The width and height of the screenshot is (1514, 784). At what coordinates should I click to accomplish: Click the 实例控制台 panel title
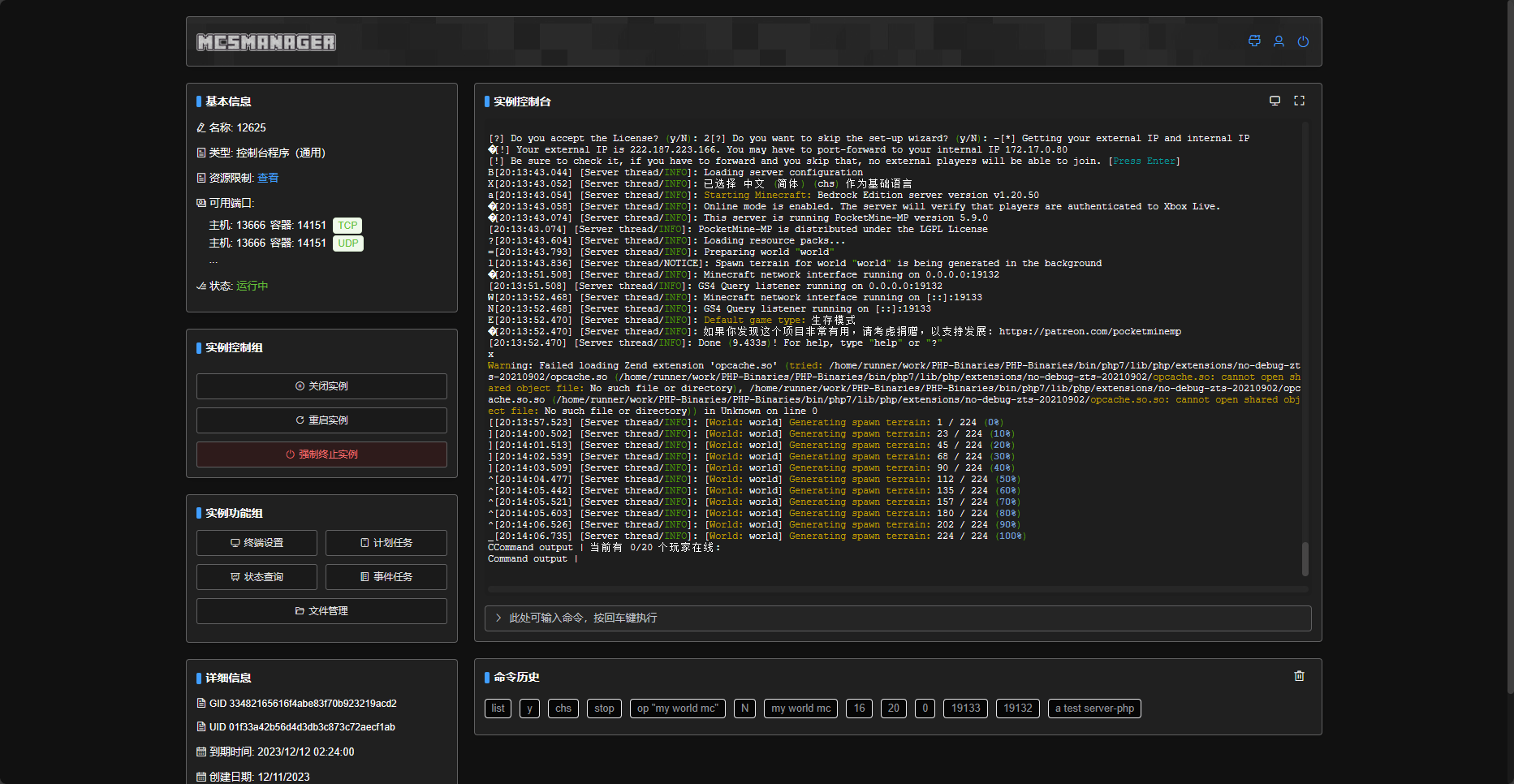(x=522, y=101)
